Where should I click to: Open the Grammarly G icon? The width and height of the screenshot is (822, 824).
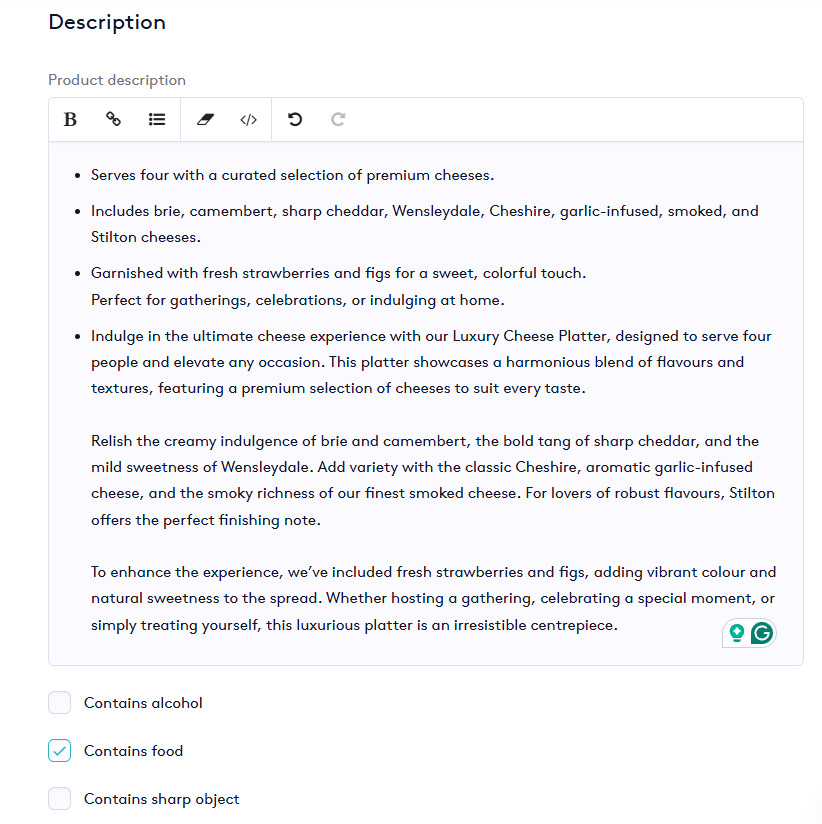point(762,633)
